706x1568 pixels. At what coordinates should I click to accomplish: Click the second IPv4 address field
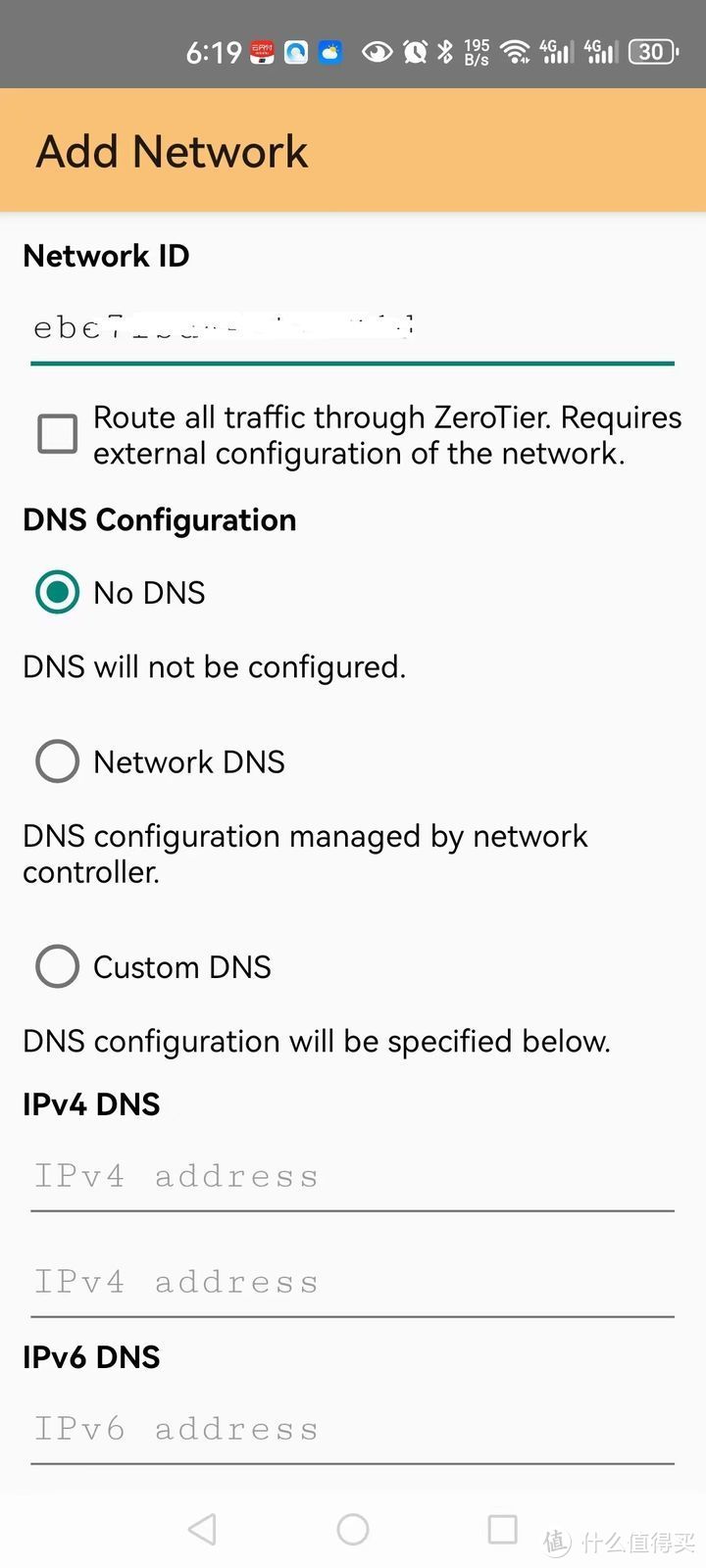[353, 1281]
